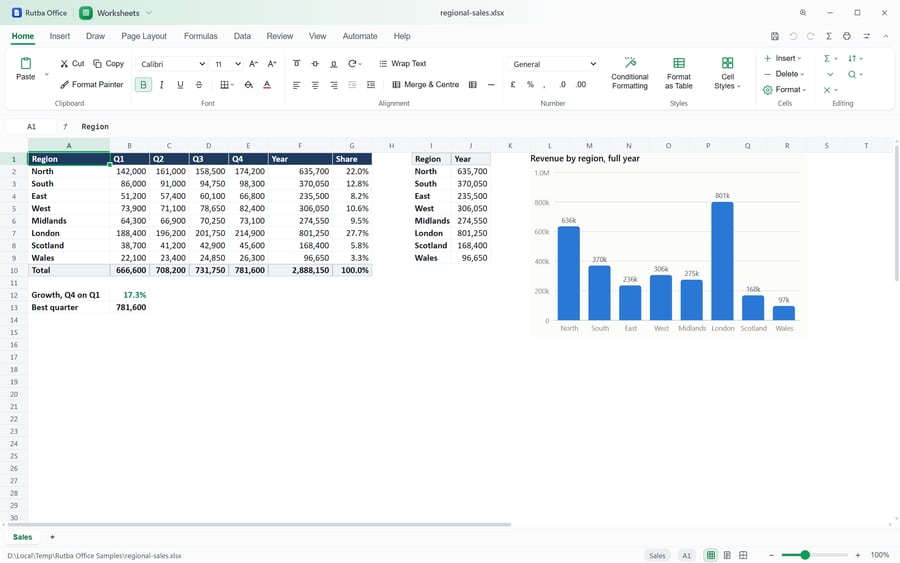The height and width of the screenshot is (563, 900).
Task: Align text to the right
Action: [333, 85]
